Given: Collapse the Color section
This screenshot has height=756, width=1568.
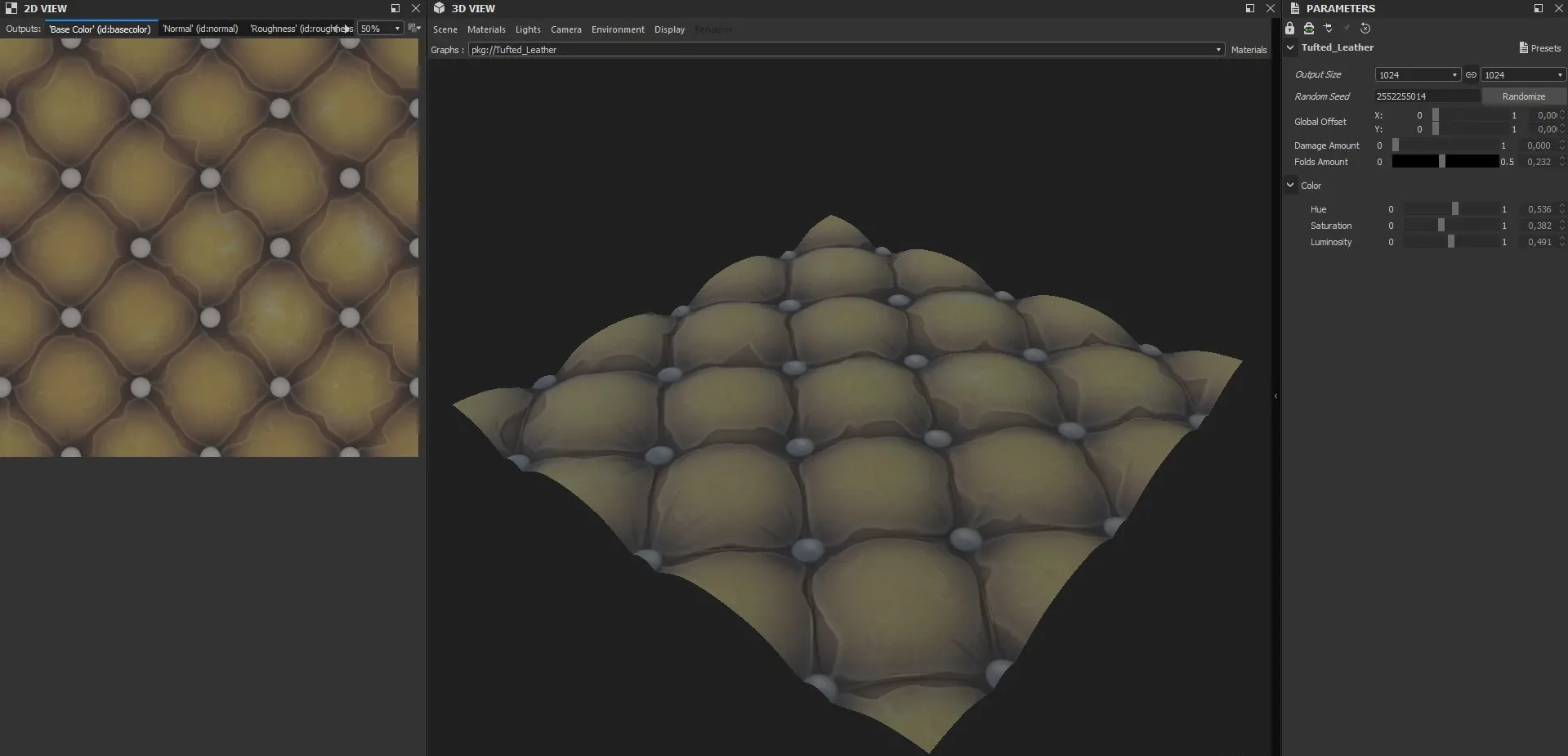Looking at the screenshot, I should 1290,186.
